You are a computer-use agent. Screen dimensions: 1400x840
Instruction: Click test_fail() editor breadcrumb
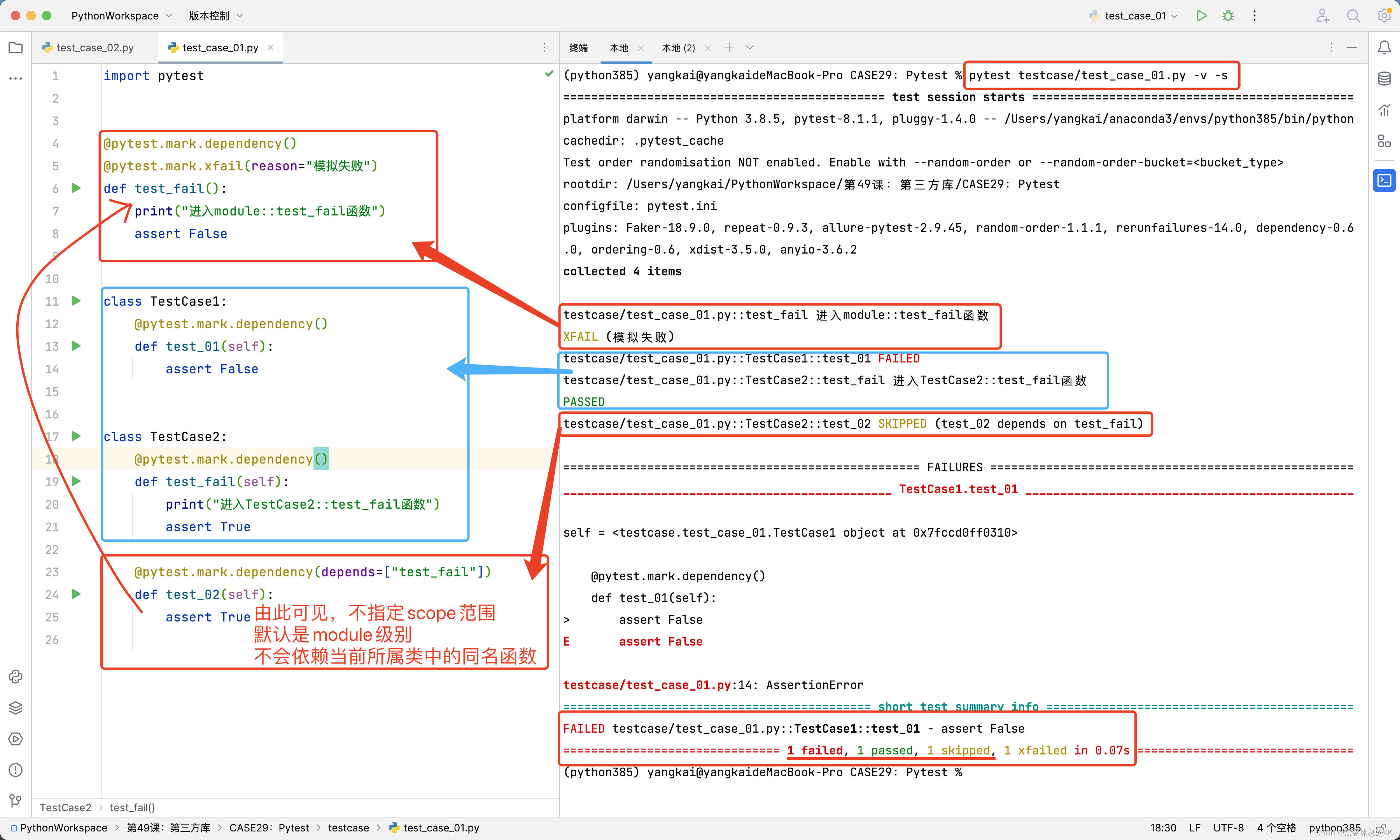click(133, 807)
